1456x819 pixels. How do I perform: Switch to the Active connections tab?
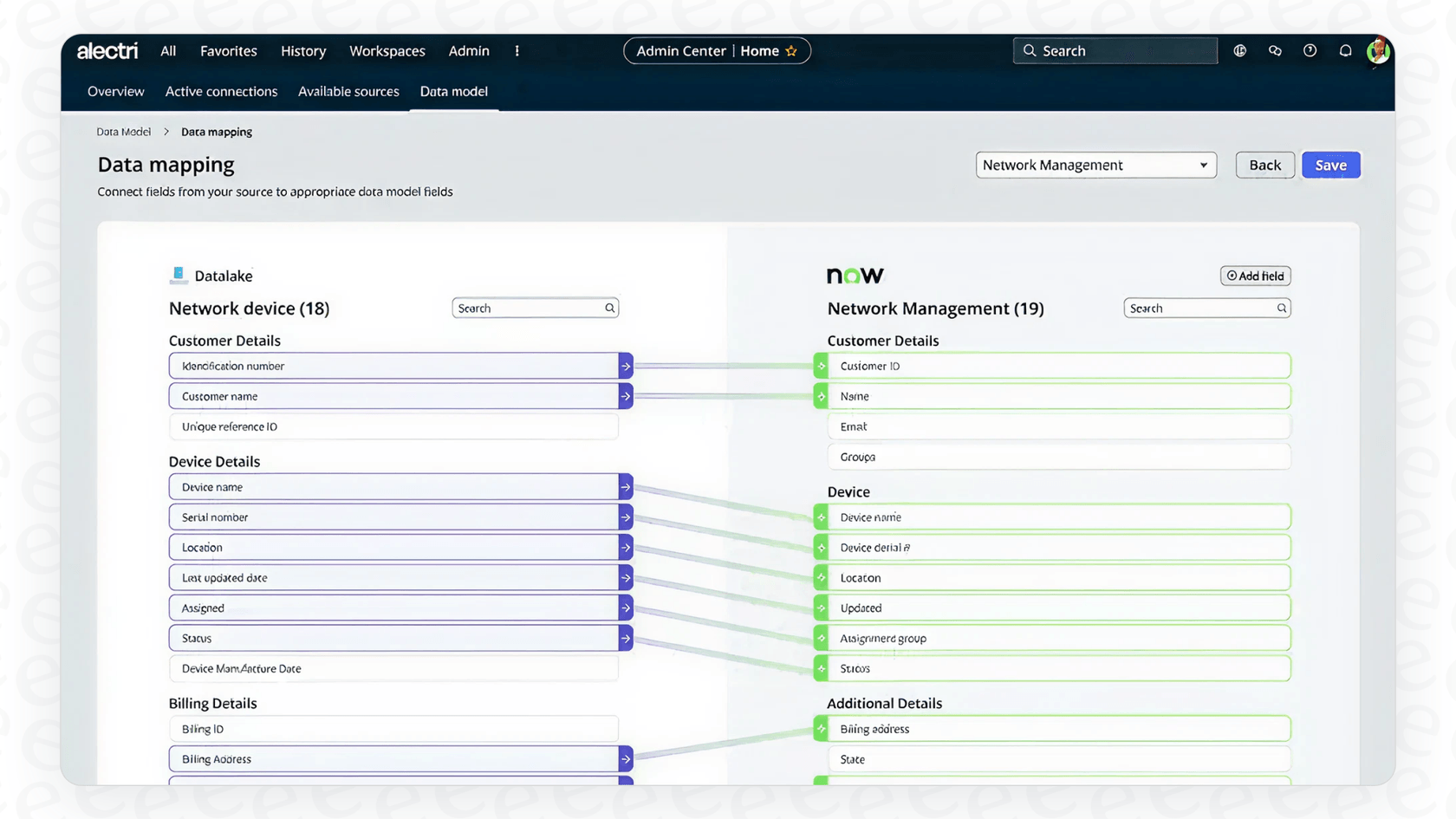pyautogui.click(x=221, y=91)
